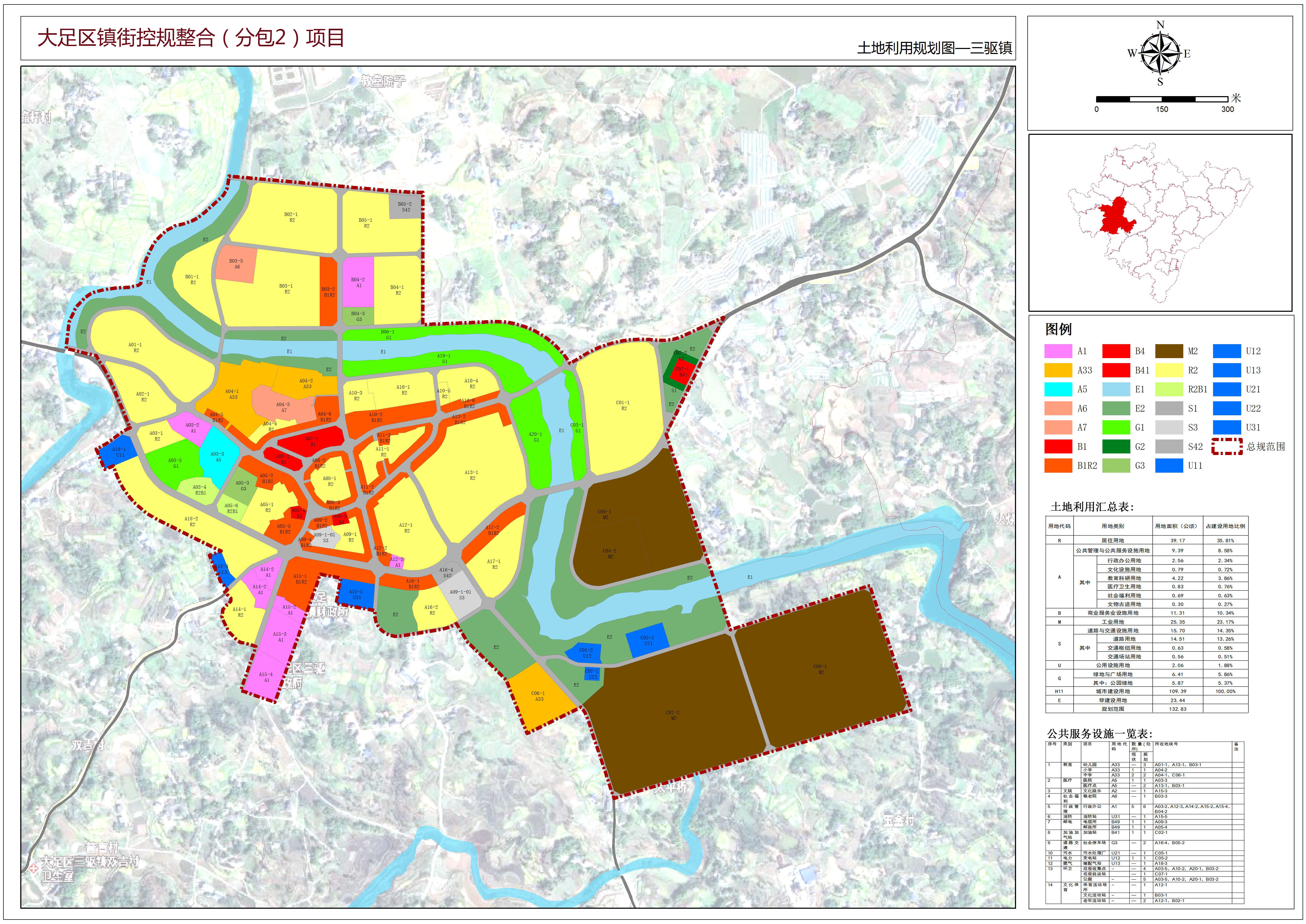
Task: Select the A1 pink legend swatch
Action: (1058, 351)
